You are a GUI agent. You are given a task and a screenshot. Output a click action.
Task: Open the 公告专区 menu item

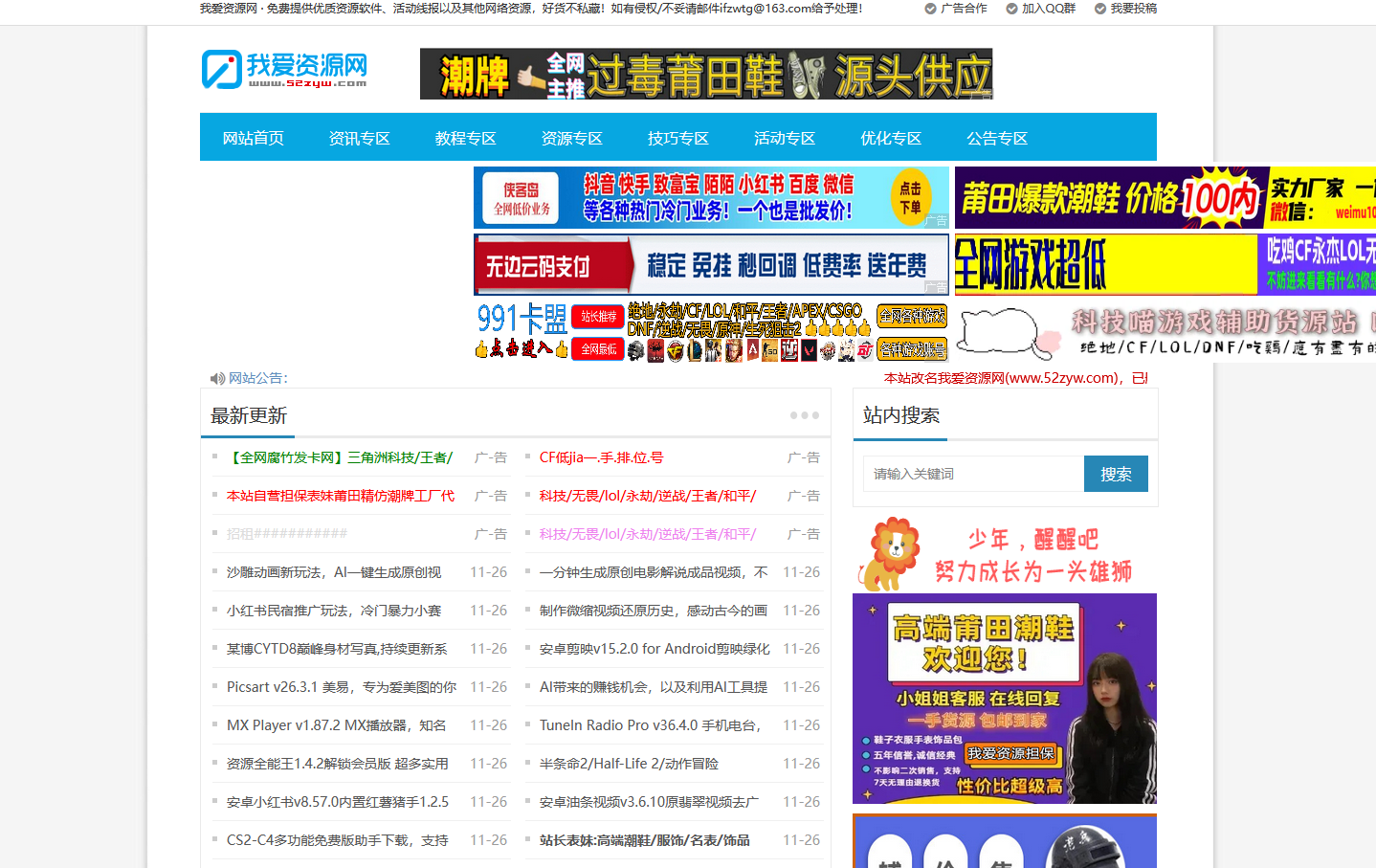[x=997, y=138]
